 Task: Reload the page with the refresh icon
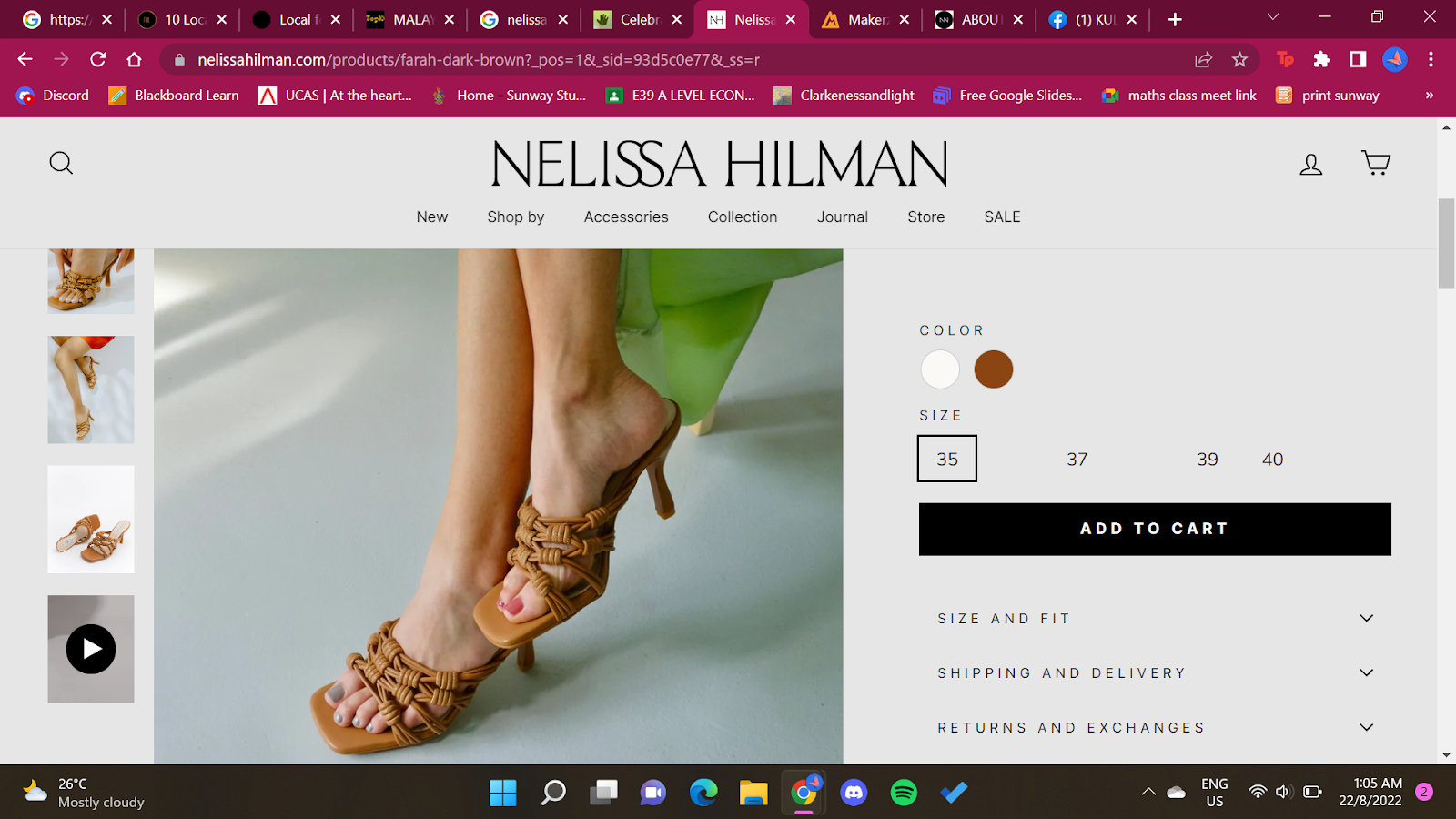[x=98, y=59]
